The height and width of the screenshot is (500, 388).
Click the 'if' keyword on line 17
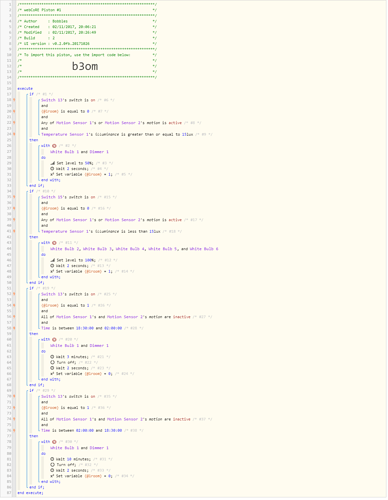pos(31,94)
